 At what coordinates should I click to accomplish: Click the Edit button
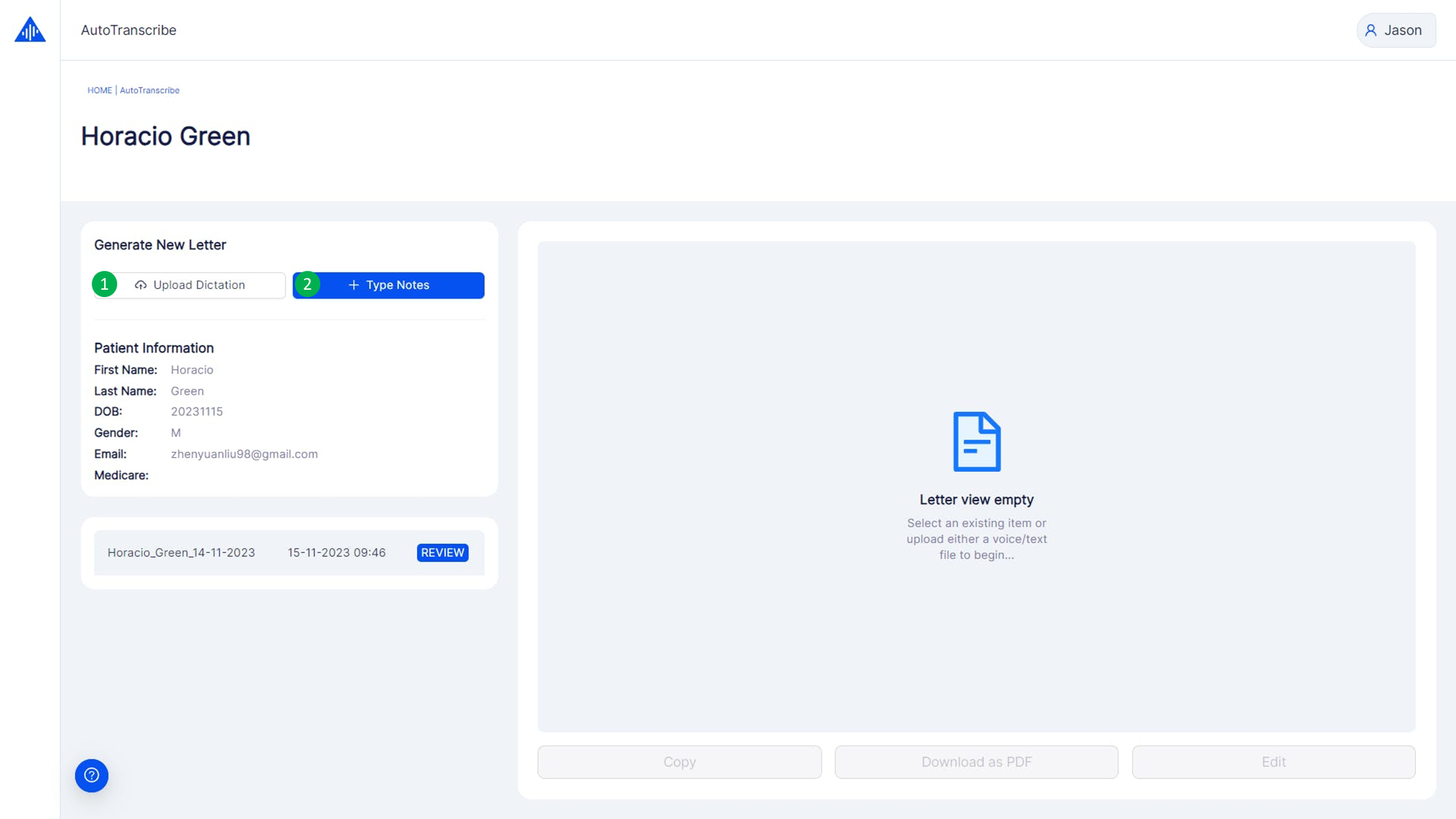pyautogui.click(x=1273, y=761)
